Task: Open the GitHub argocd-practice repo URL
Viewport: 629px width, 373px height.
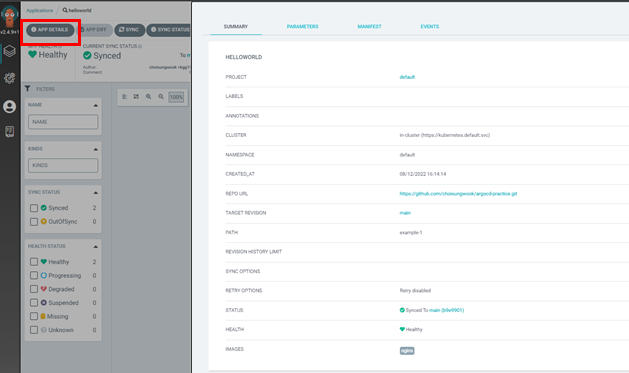Action: 458,194
